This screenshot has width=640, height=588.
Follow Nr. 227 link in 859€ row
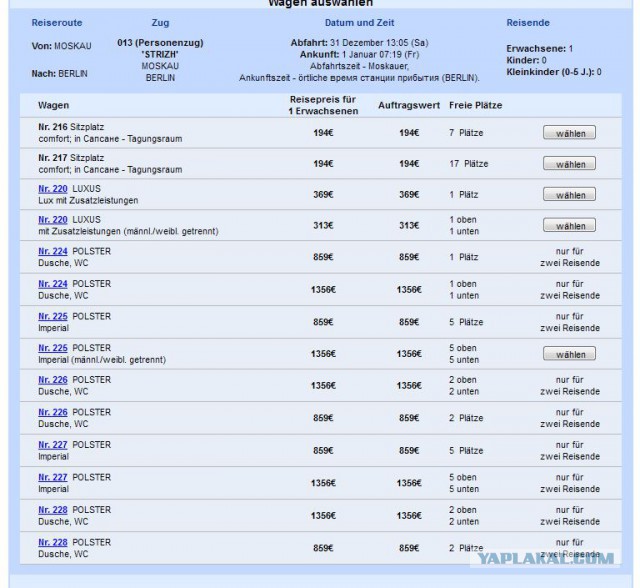(53, 445)
